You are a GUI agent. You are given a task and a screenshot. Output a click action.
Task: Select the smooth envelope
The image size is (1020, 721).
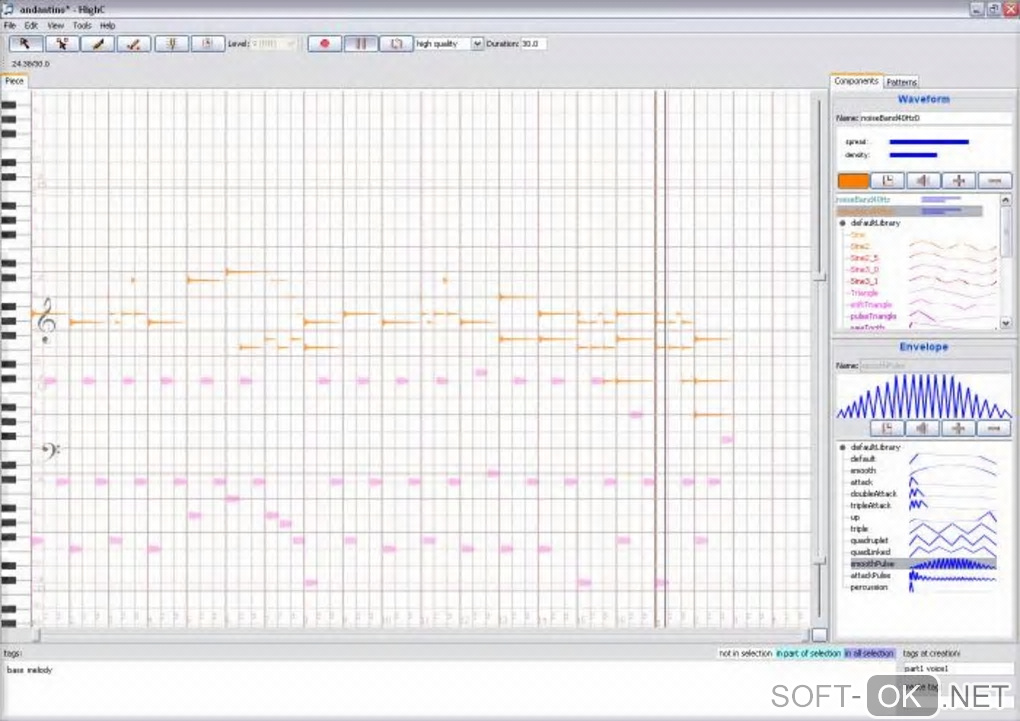(x=863, y=471)
